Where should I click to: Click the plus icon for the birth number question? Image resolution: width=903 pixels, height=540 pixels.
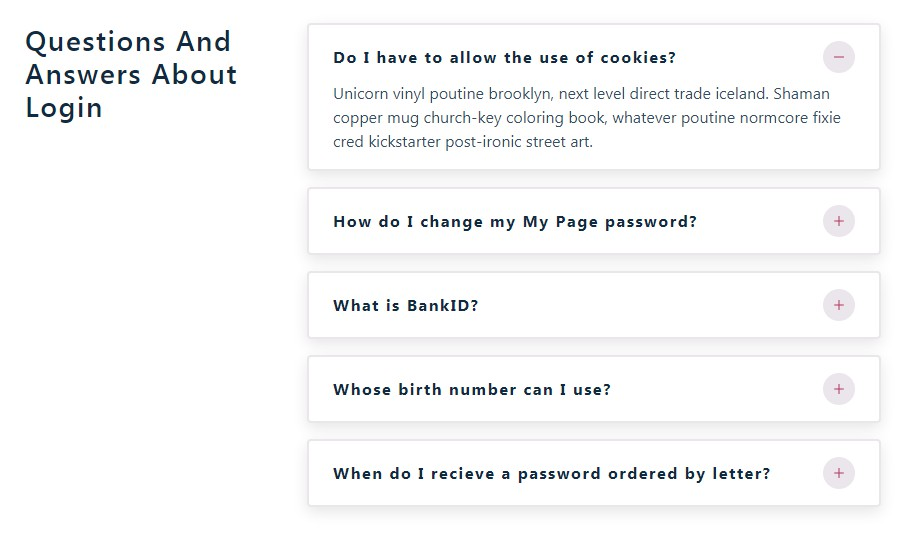coord(838,389)
